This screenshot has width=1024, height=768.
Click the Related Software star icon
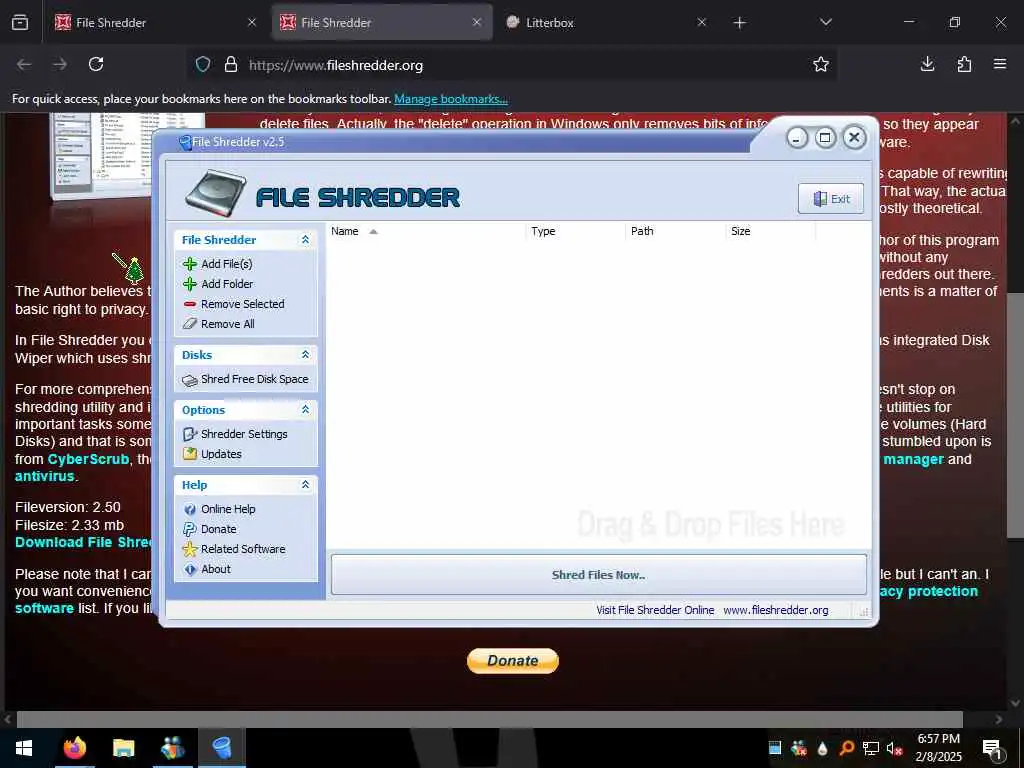click(189, 549)
